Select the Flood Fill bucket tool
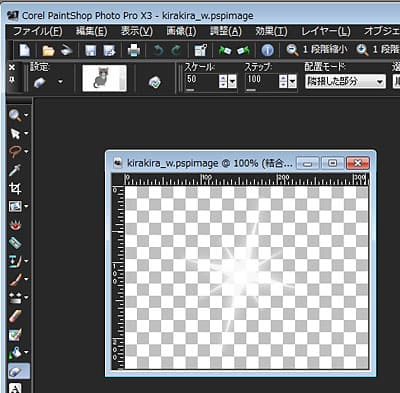 (15, 352)
